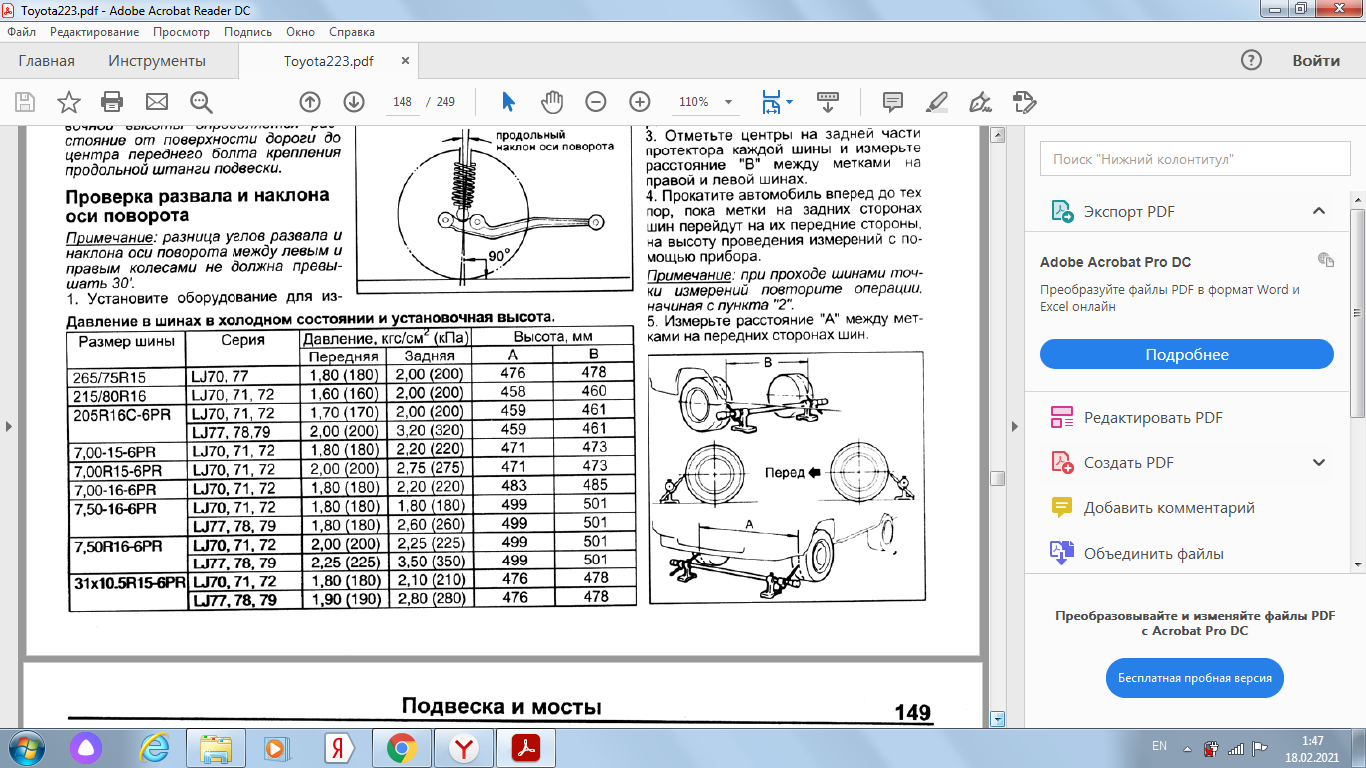Open the Редактировать PDF tool
This screenshot has width=1366, height=768.
pos(1153,417)
